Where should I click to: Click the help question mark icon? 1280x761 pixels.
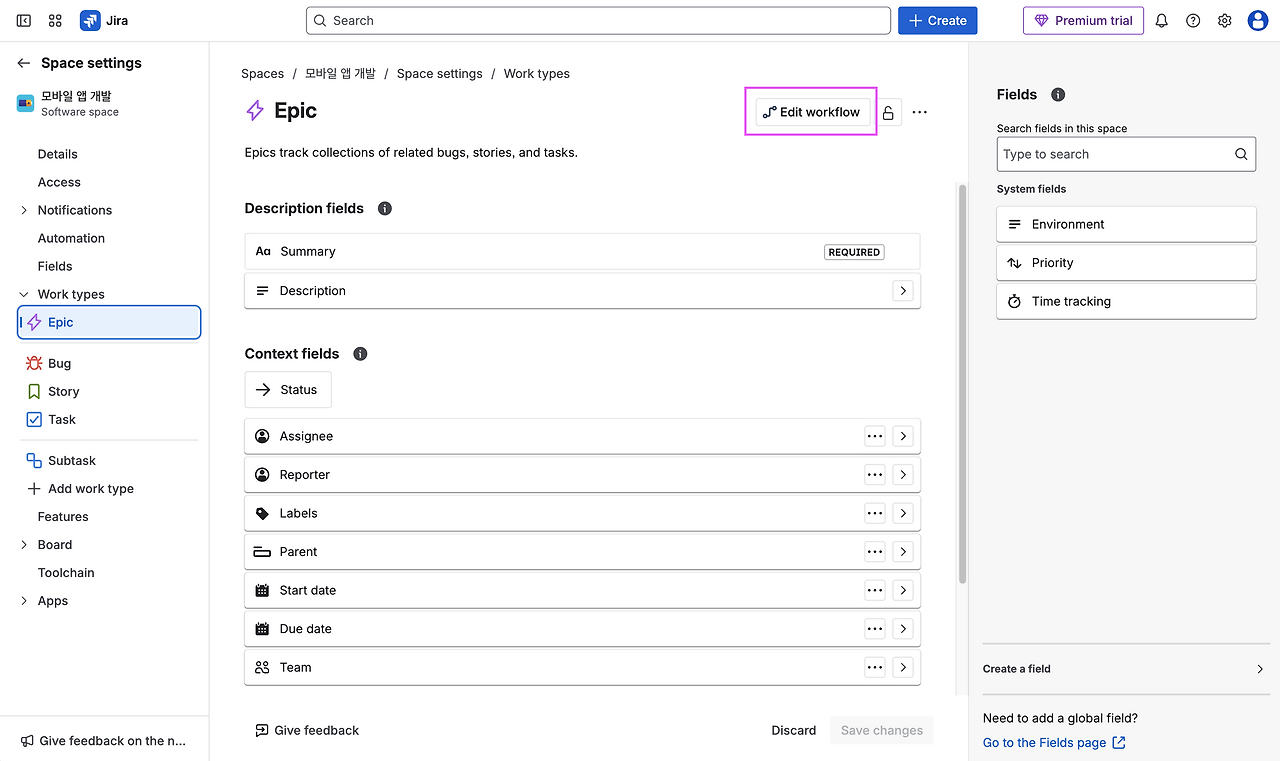click(1193, 21)
